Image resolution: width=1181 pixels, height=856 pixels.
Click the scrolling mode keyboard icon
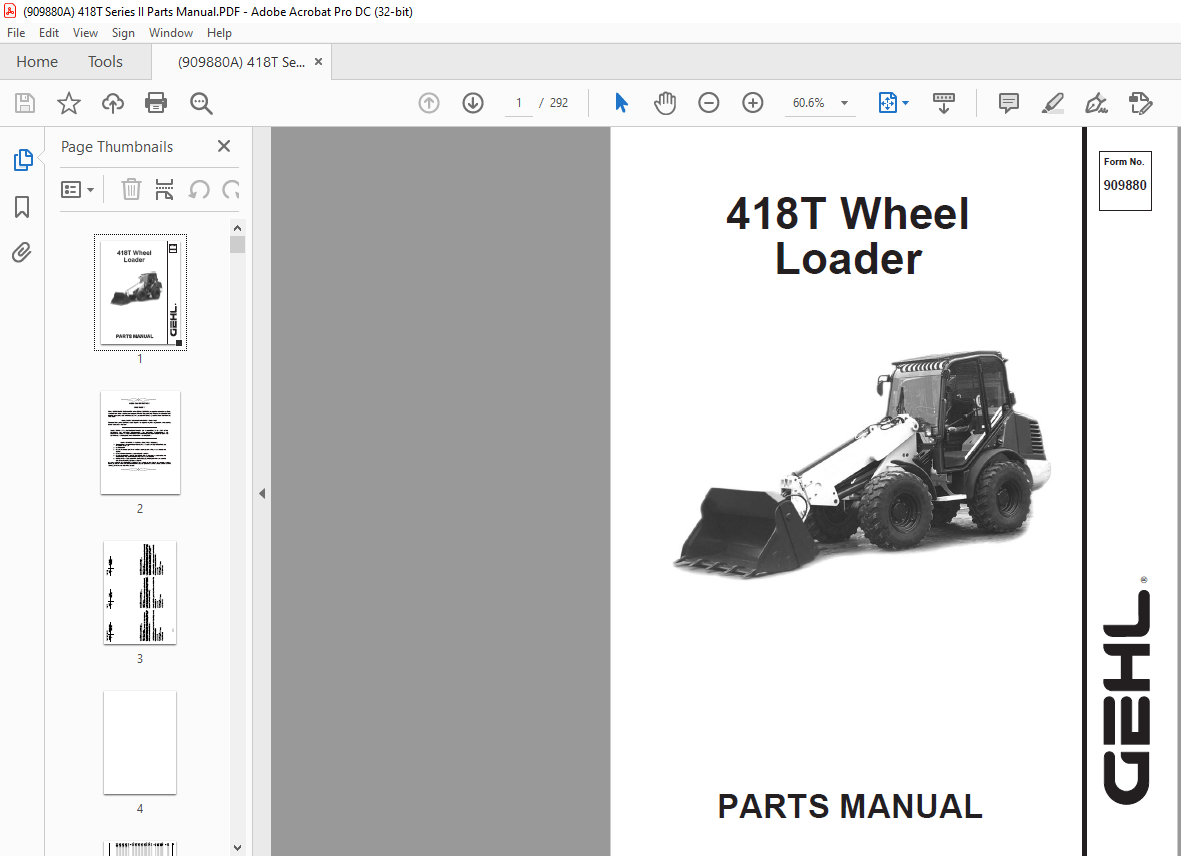944,103
